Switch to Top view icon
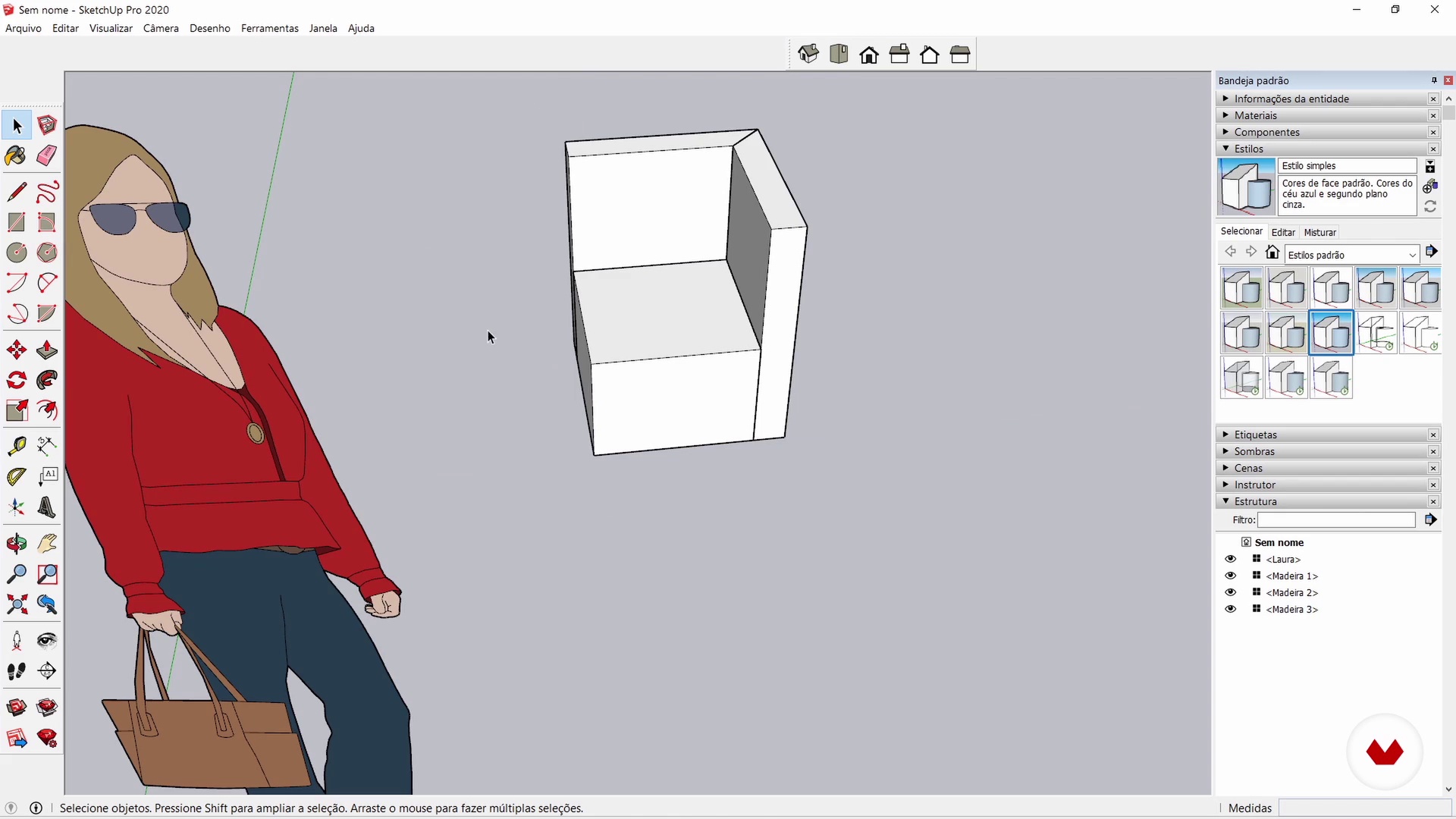Screen dimensions: 1456x819 pos(839,55)
